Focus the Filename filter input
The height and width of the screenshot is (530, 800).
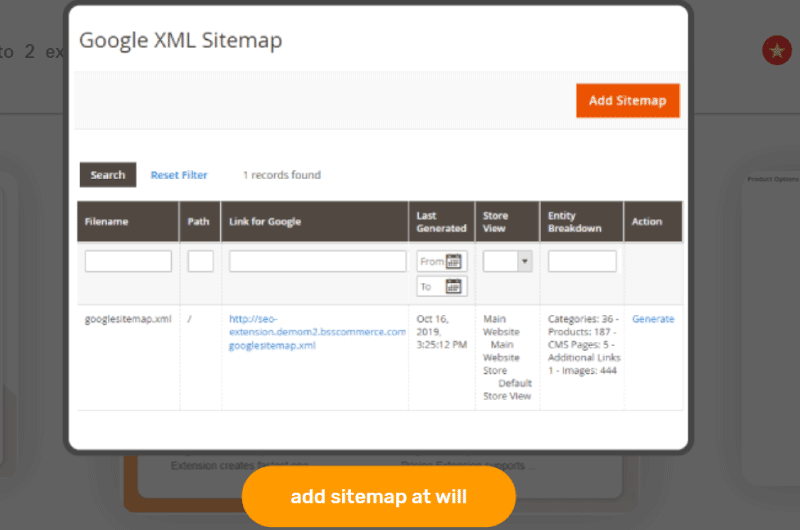[128, 261]
